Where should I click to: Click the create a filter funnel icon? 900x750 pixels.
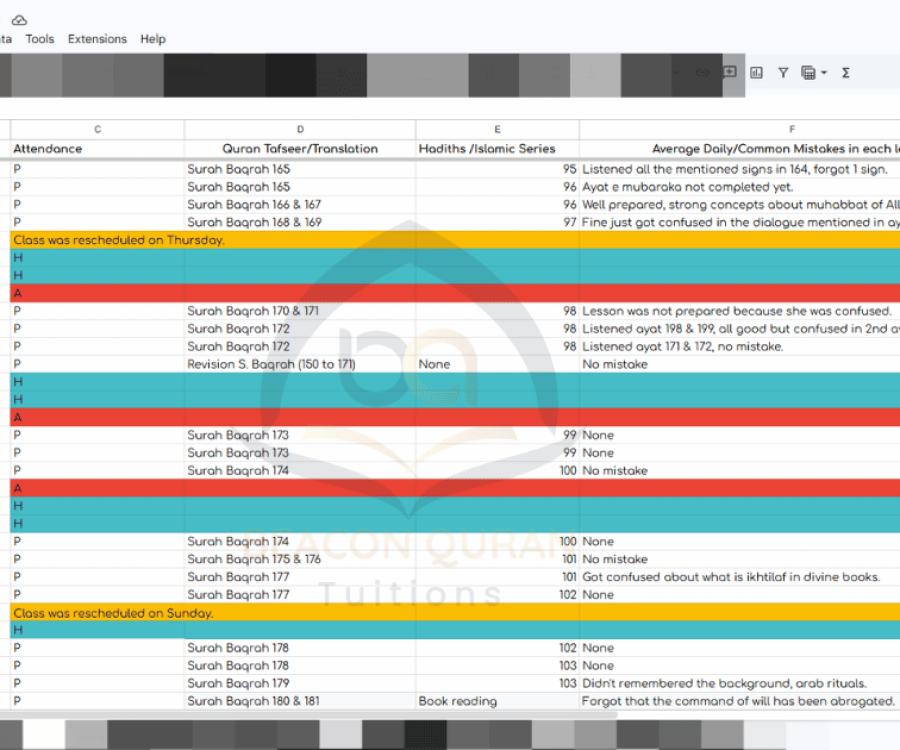coord(783,73)
